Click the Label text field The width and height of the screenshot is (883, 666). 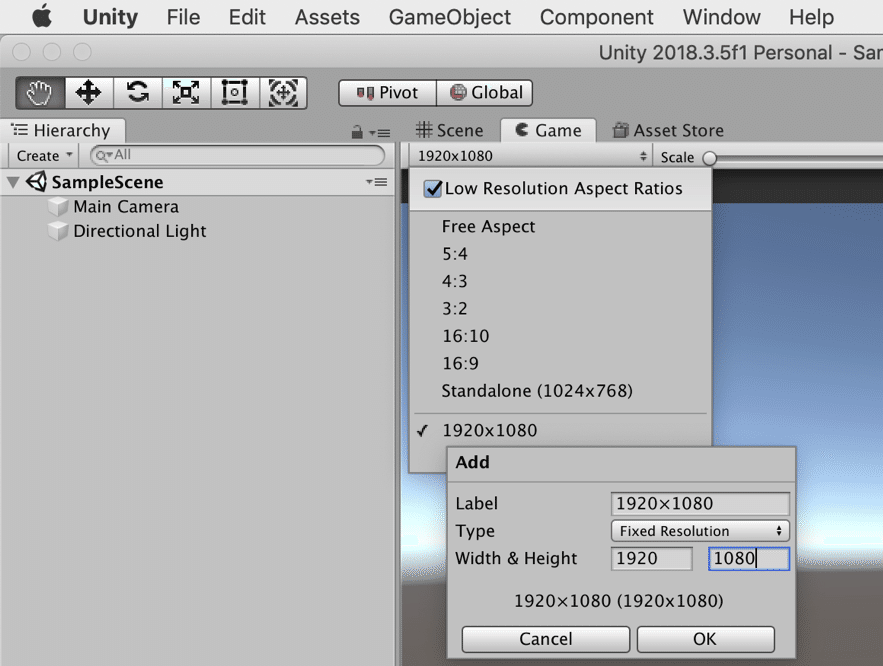click(700, 503)
